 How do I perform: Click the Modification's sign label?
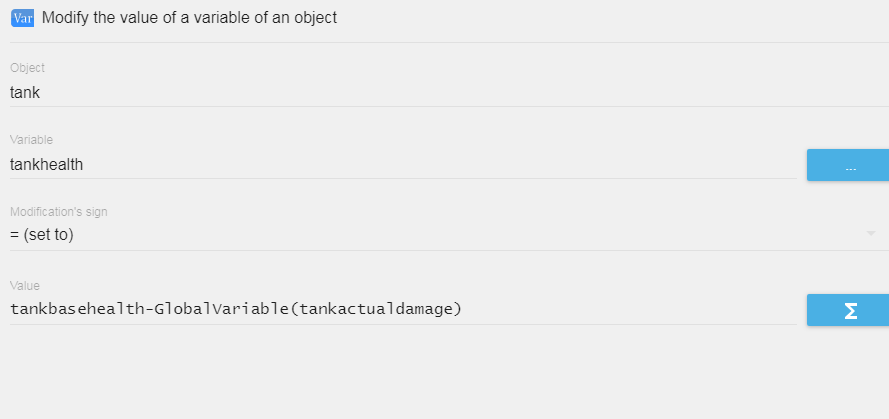[58, 212]
